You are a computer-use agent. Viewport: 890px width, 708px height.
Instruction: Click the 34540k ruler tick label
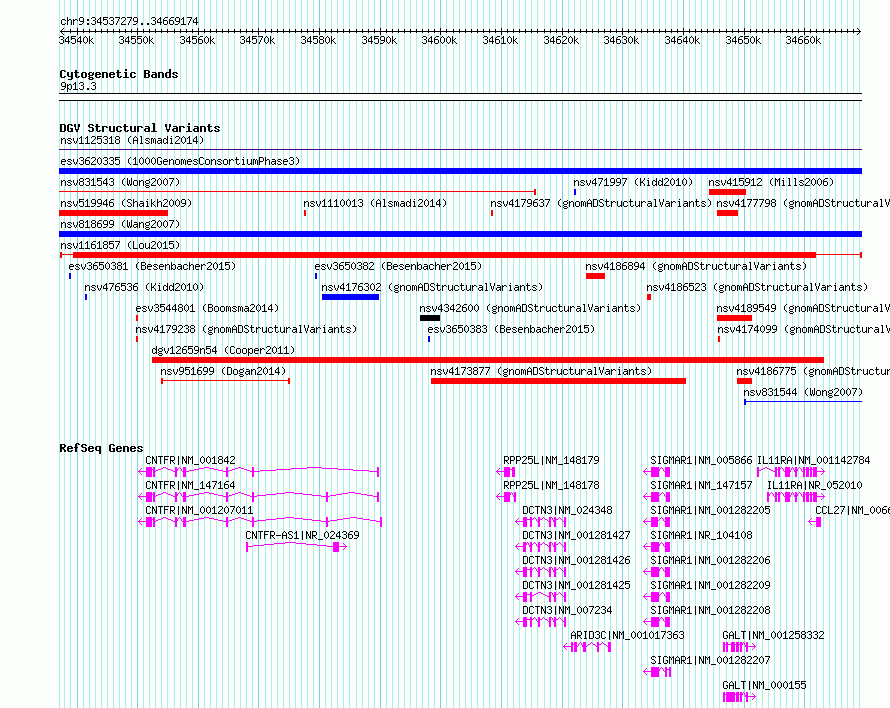point(77,40)
